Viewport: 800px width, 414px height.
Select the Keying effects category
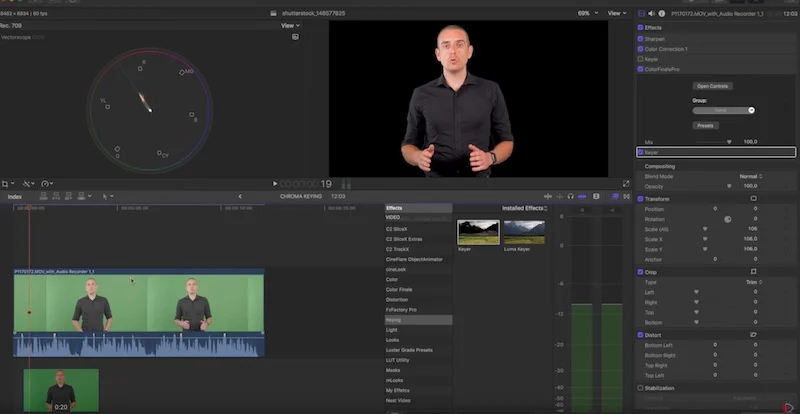pos(418,320)
